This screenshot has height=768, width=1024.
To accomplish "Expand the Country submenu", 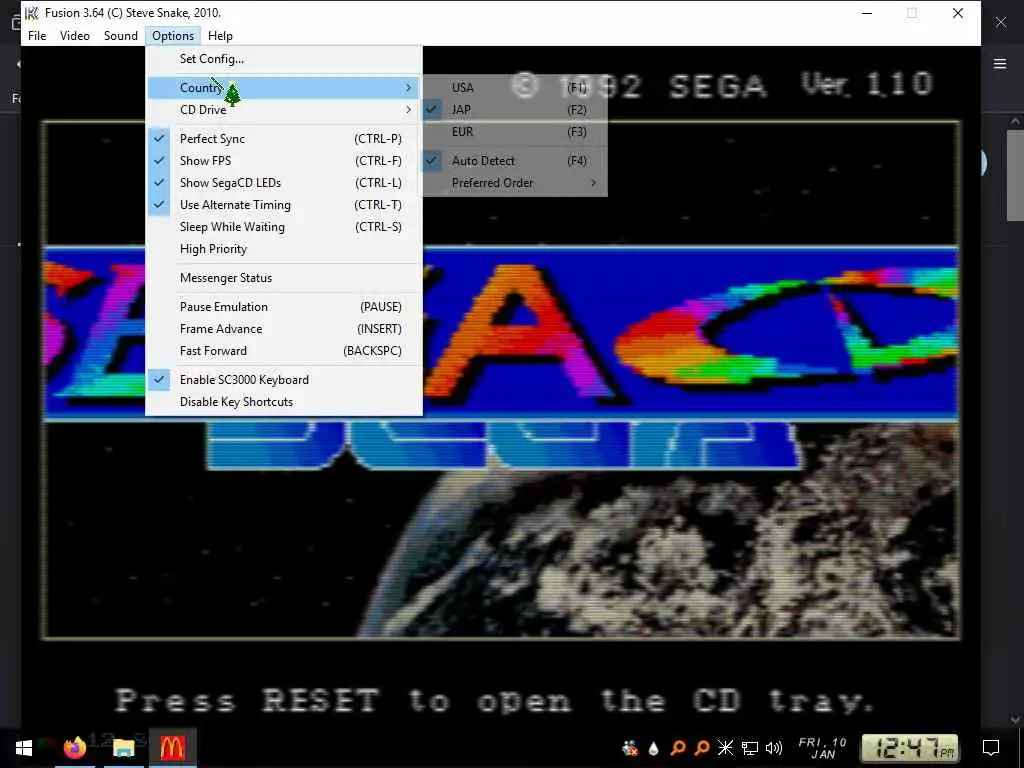I will (x=283, y=88).
